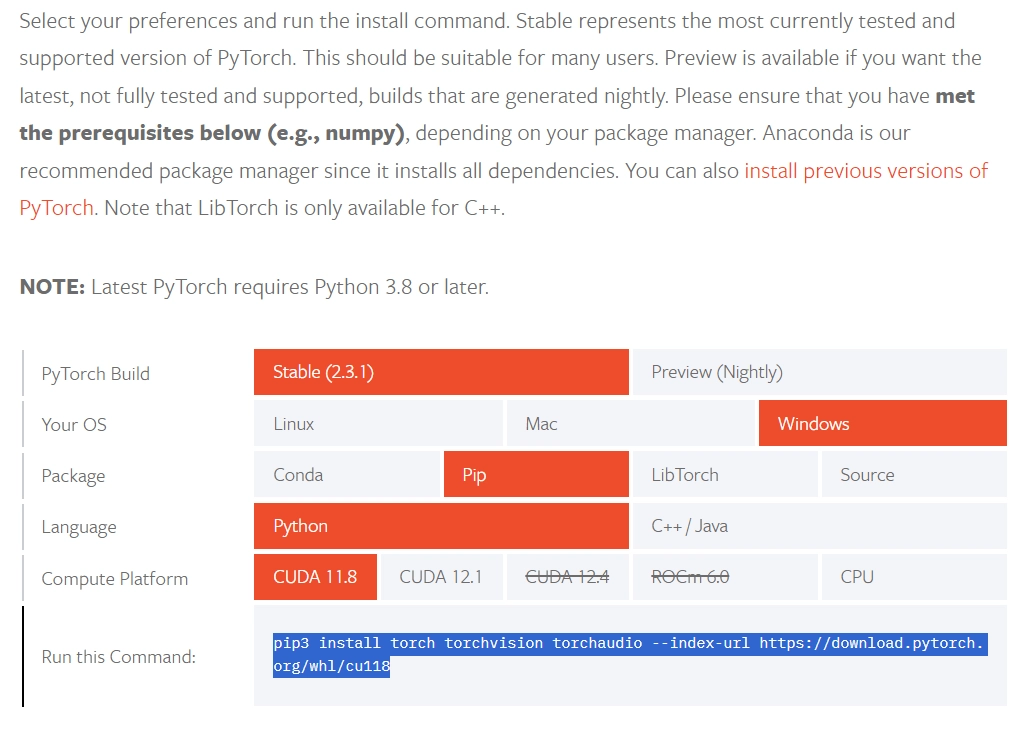The height and width of the screenshot is (740, 1009).
Task: Click the PyTorch Build row label
Action: (x=95, y=372)
